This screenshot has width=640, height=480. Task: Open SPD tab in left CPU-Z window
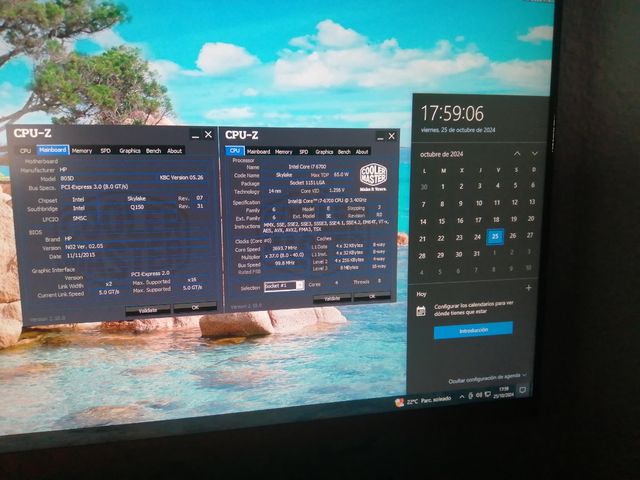click(x=105, y=151)
